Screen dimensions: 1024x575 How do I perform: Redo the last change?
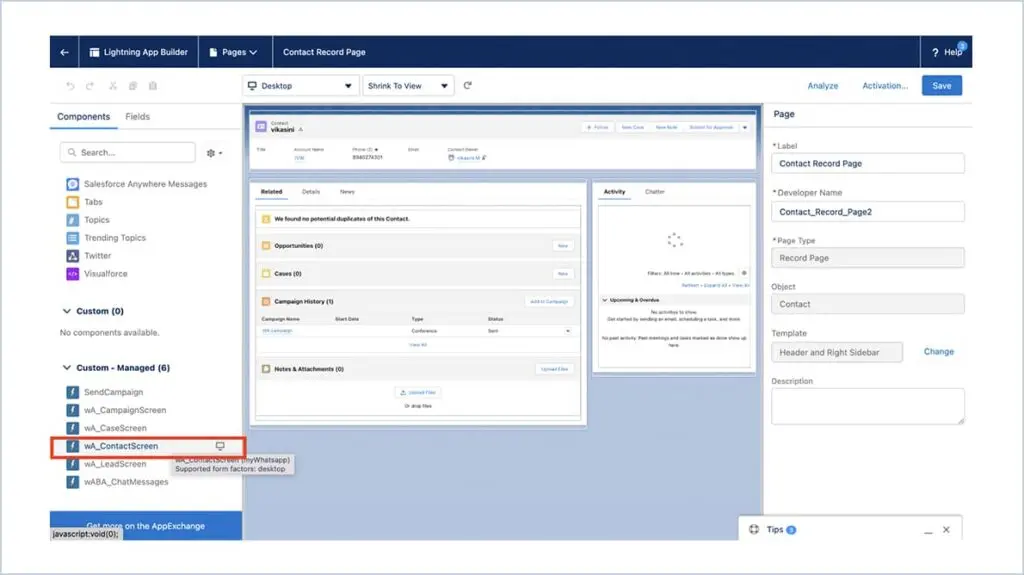90,86
